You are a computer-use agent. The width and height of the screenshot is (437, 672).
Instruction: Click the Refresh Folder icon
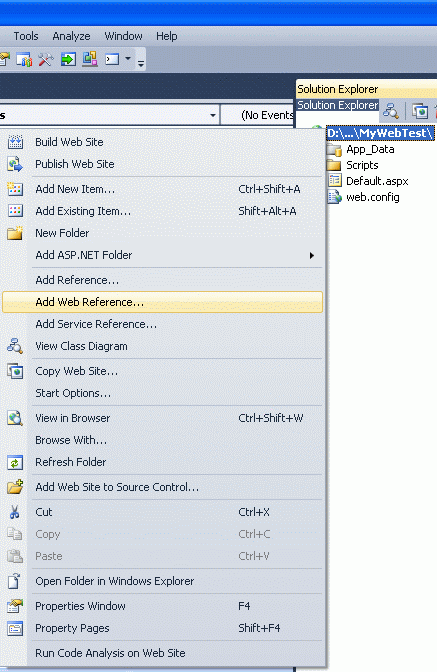click(15, 462)
